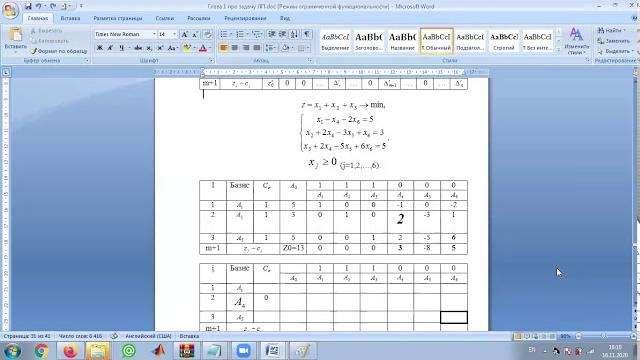Open the Разметка страницы tab

[x=118, y=18]
